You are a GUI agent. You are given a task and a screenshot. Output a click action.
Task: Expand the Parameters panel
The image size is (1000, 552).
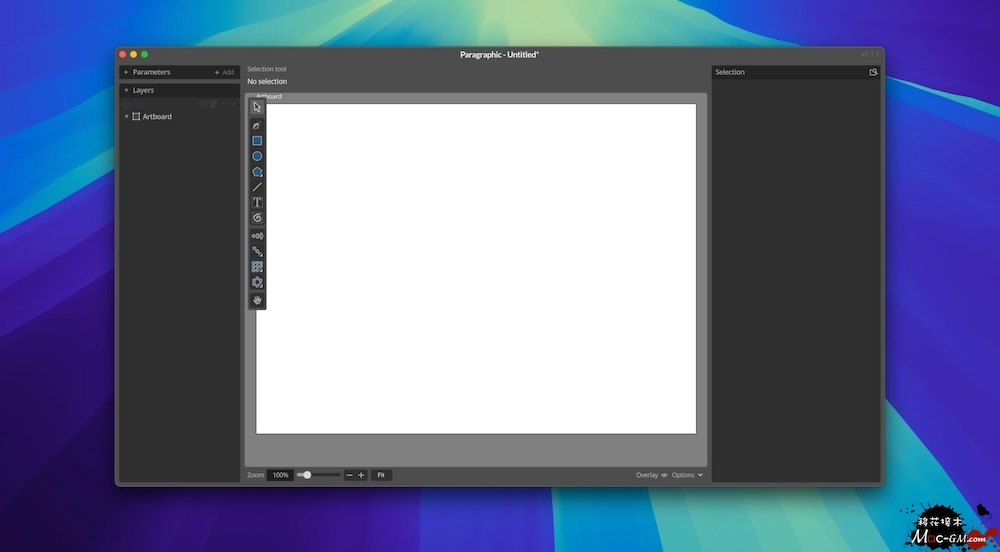[126, 72]
